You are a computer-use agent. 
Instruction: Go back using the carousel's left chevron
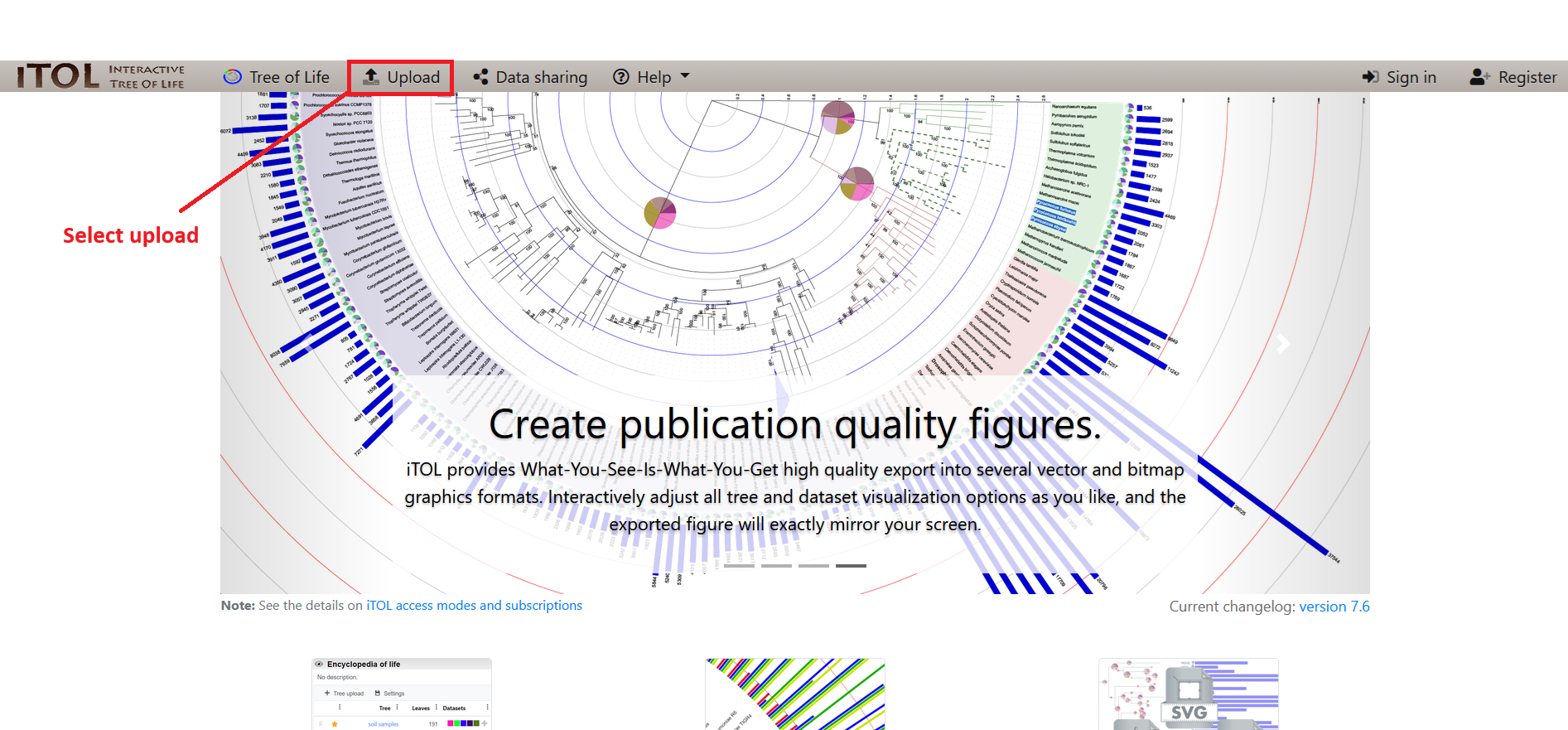point(306,343)
